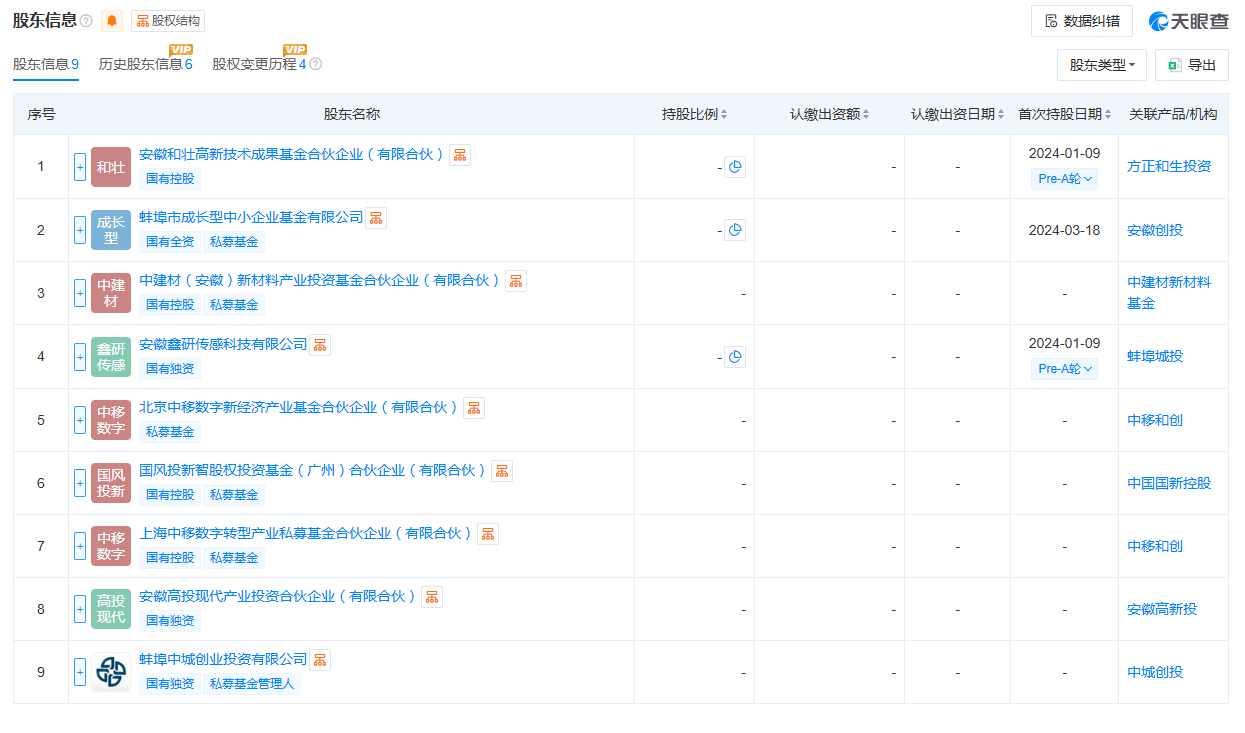Expand row 1 安徽和壮 plus toggle
The height and width of the screenshot is (733, 1245).
tap(80, 167)
